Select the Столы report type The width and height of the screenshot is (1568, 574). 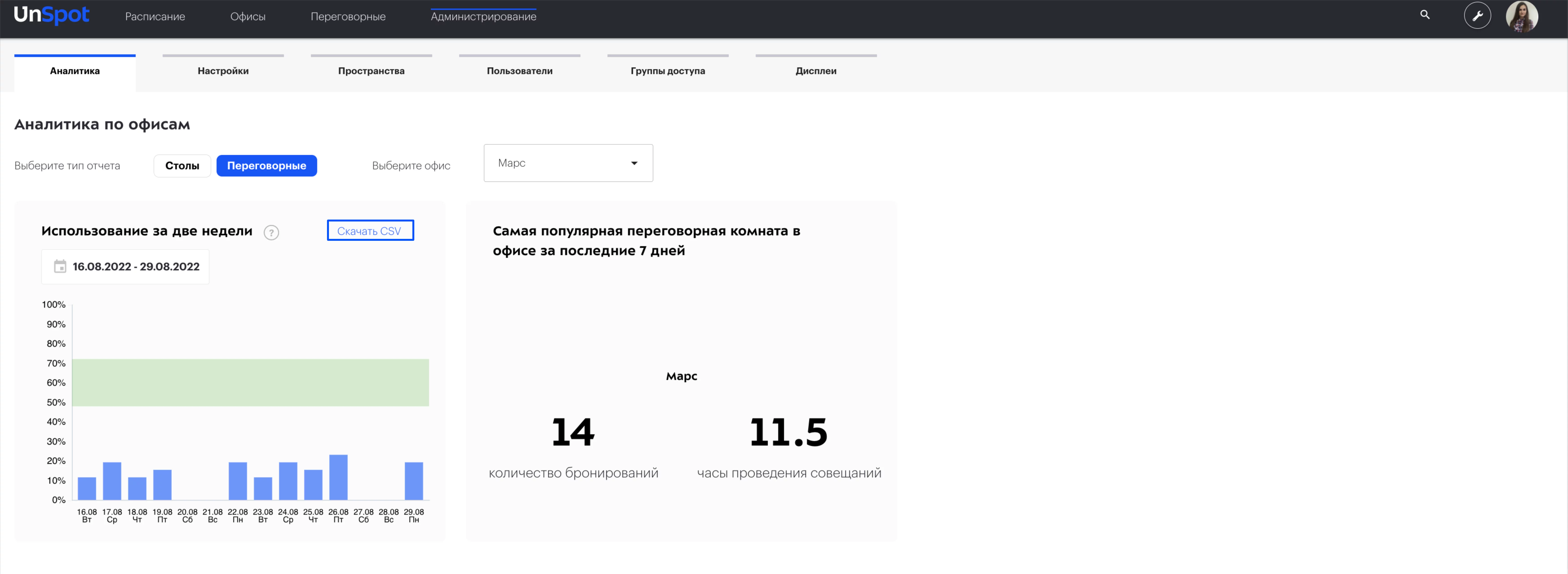(182, 166)
